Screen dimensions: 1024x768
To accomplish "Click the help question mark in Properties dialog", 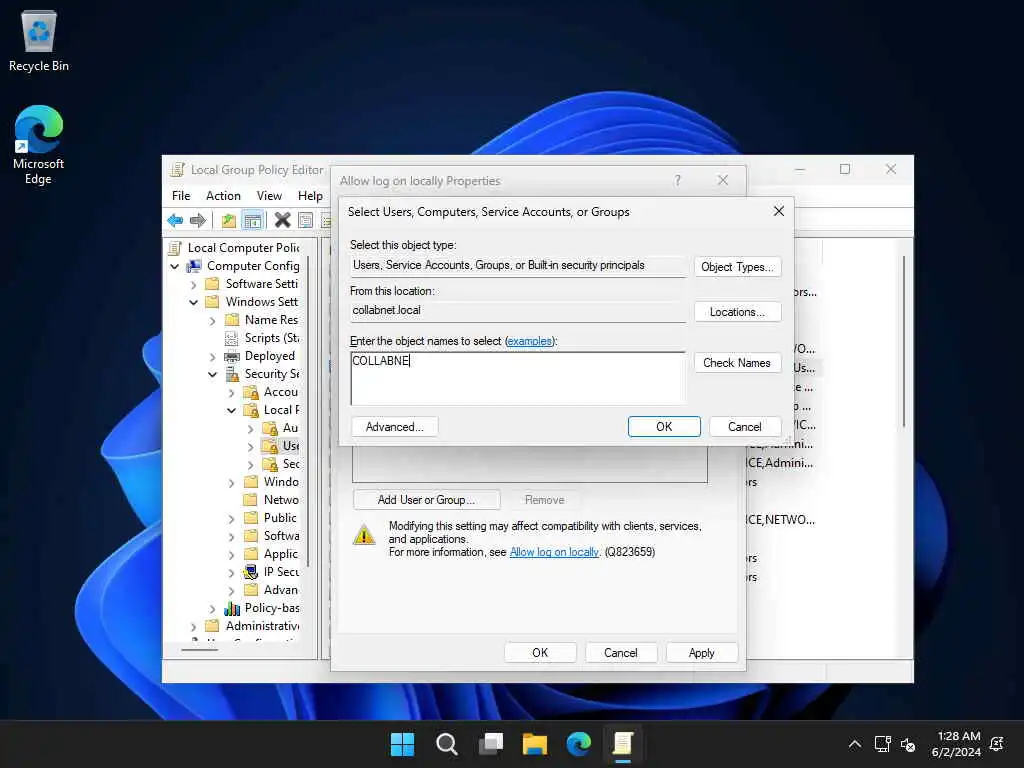I will click(x=677, y=180).
